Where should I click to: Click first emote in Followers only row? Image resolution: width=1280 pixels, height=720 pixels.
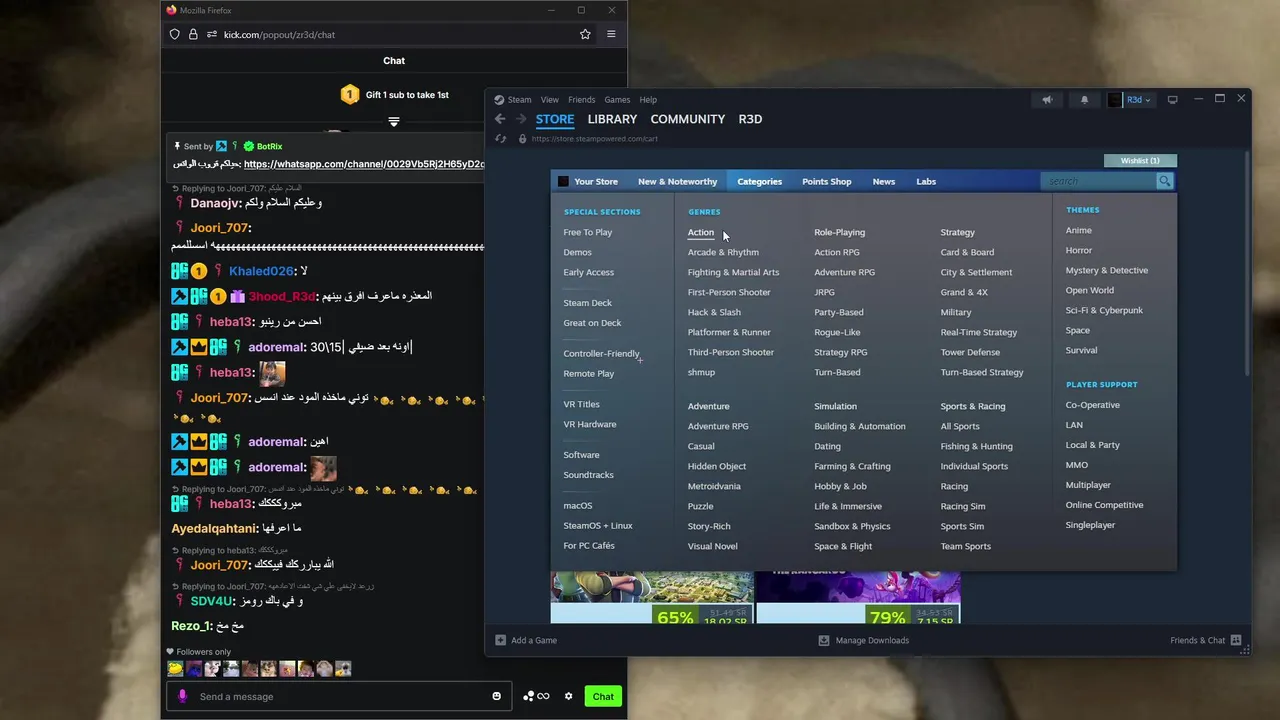[x=175, y=669]
